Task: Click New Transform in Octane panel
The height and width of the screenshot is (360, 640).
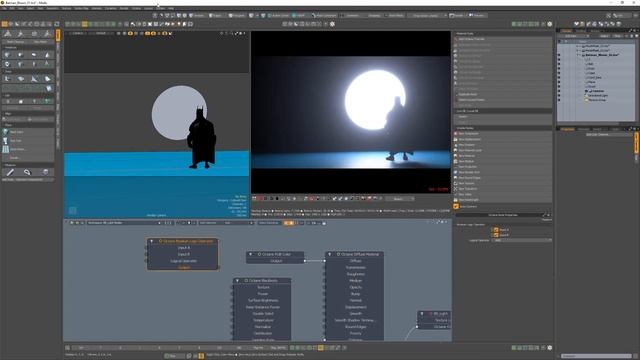Action: click(x=503, y=189)
